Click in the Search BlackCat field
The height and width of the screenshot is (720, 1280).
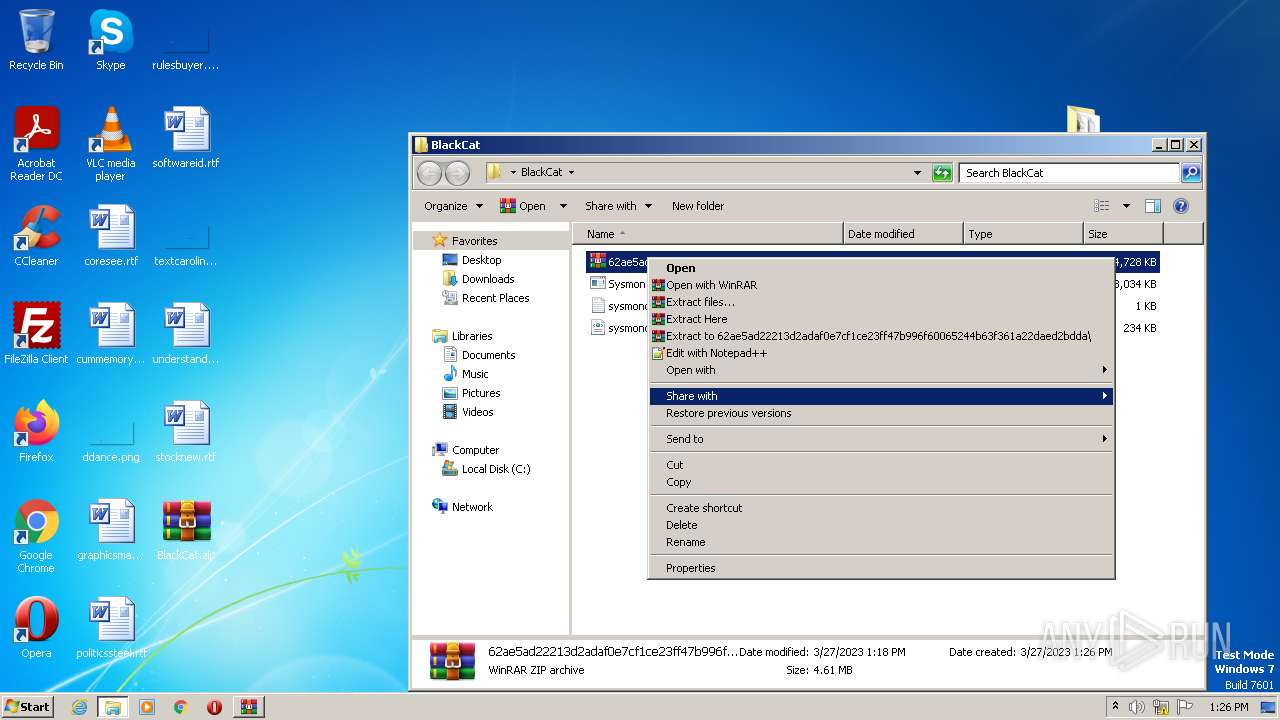click(1069, 173)
